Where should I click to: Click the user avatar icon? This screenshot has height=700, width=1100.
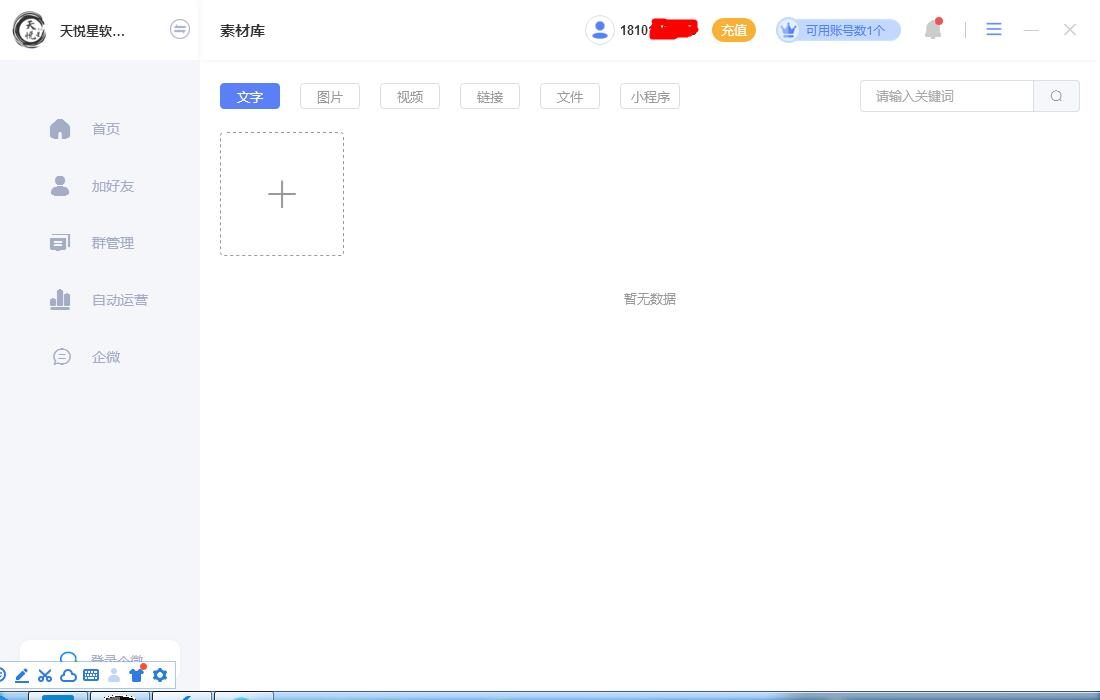pyautogui.click(x=599, y=30)
